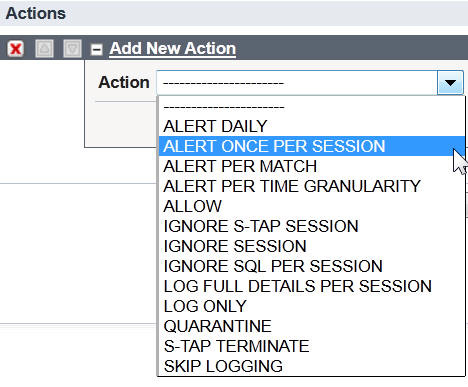Collapse the Add New Action section
Screen dimensions: 468x387
coord(97,50)
